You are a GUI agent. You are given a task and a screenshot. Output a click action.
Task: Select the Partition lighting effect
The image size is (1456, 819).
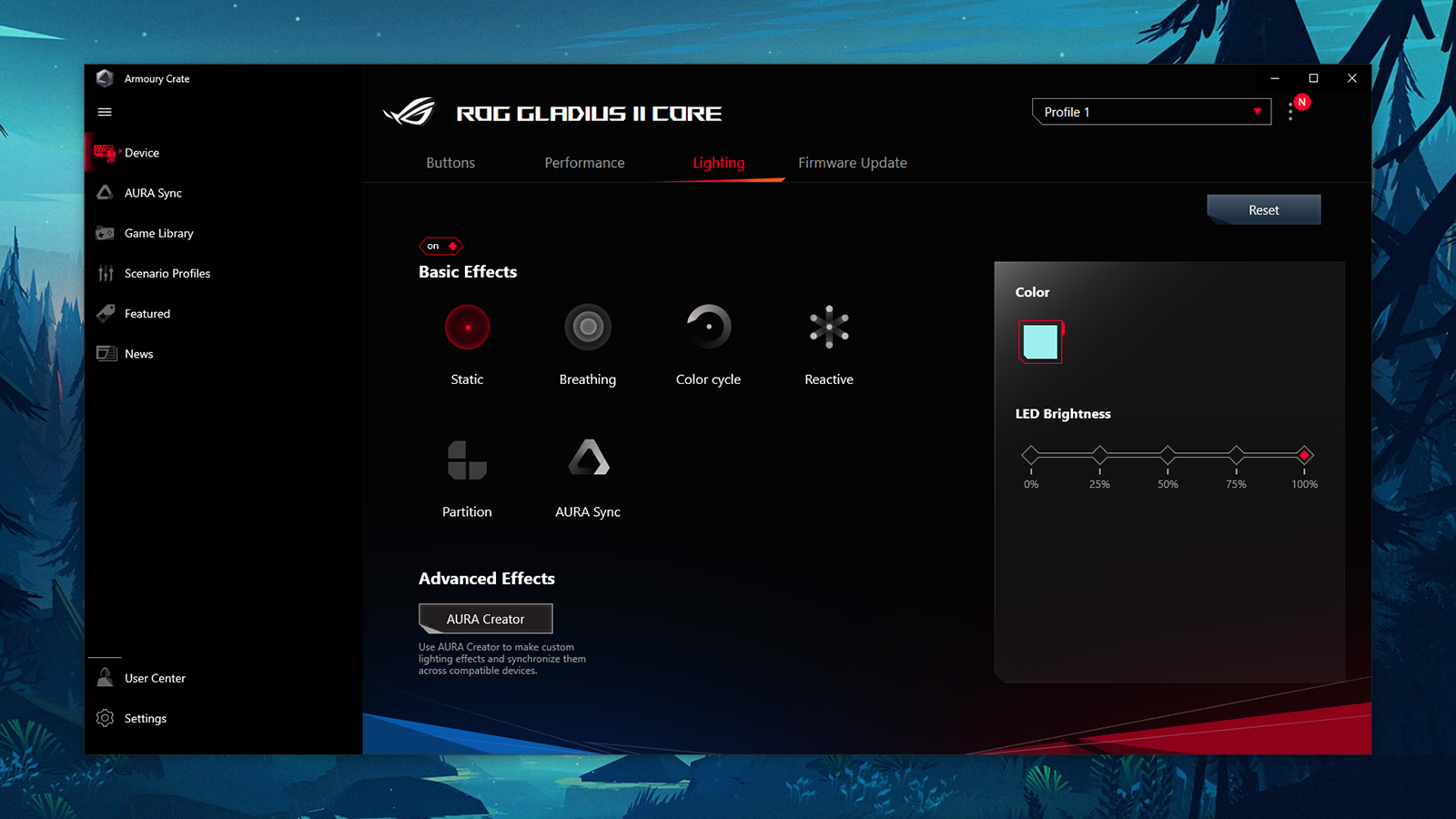pyautogui.click(x=467, y=460)
